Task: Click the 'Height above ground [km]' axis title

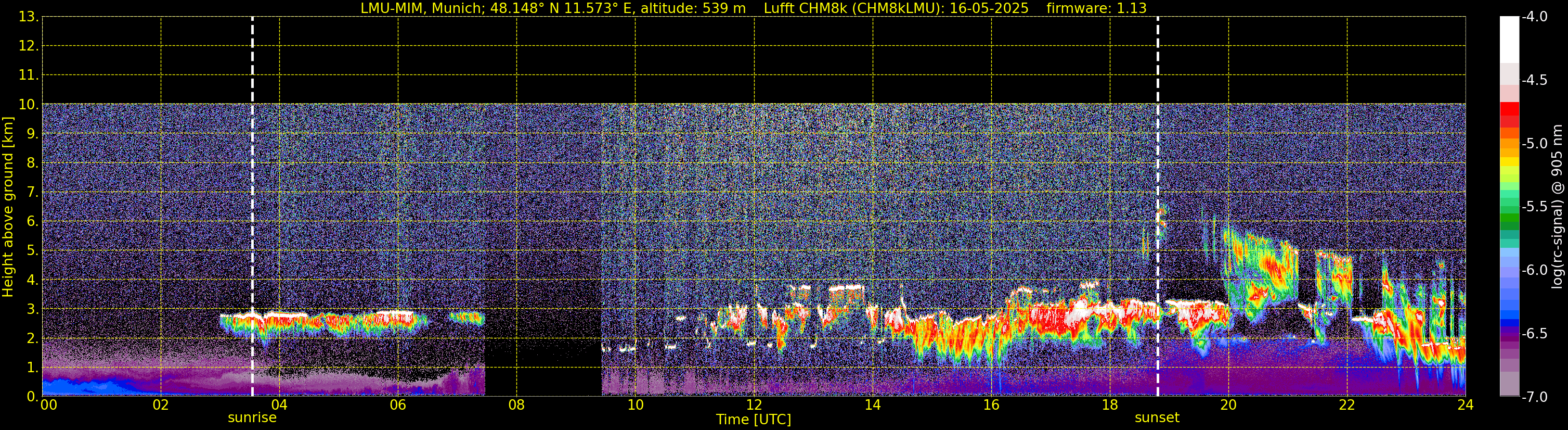Action: [x=8, y=207]
